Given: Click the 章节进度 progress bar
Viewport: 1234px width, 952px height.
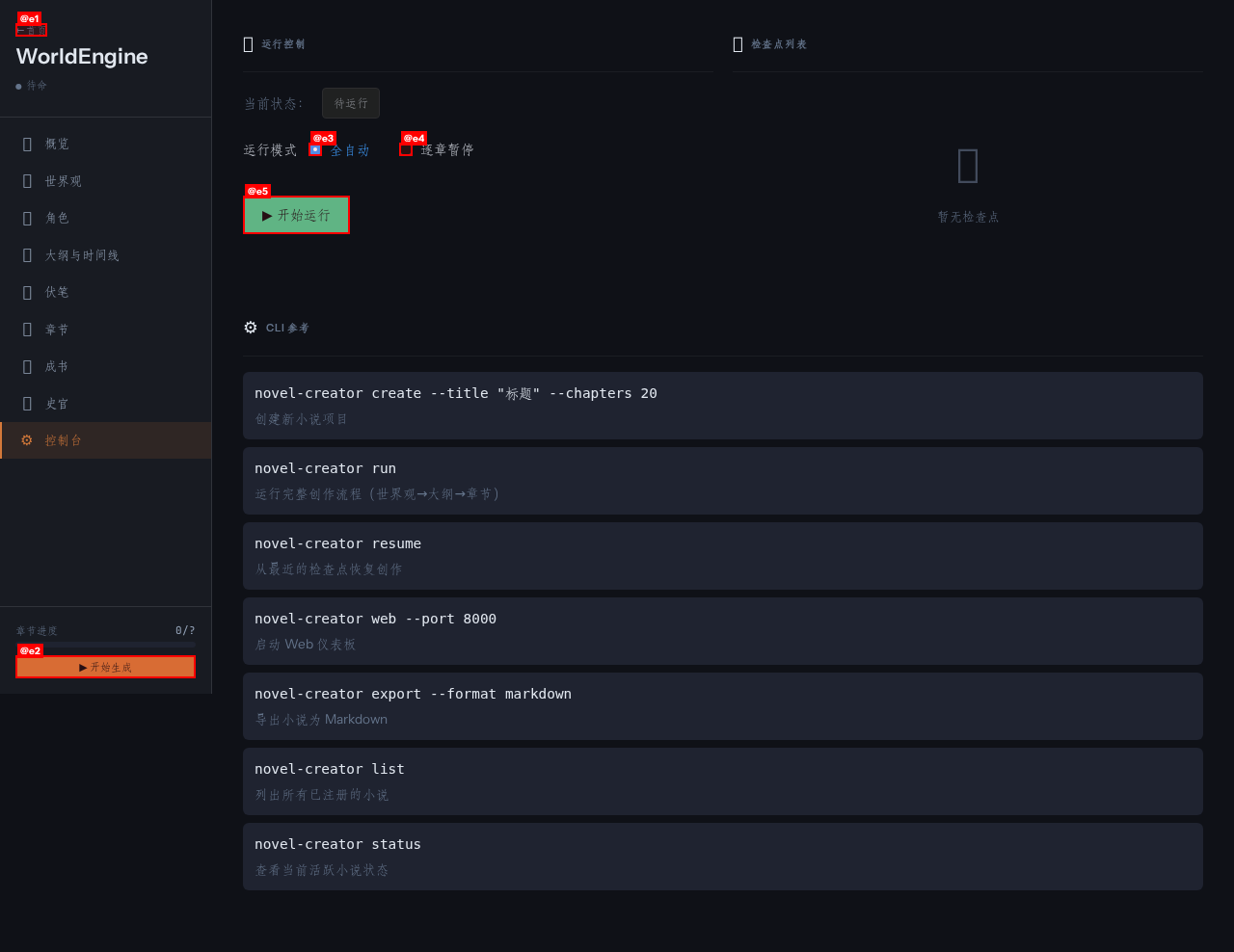Looking at the screenshot, I should (x=106, y=645).
